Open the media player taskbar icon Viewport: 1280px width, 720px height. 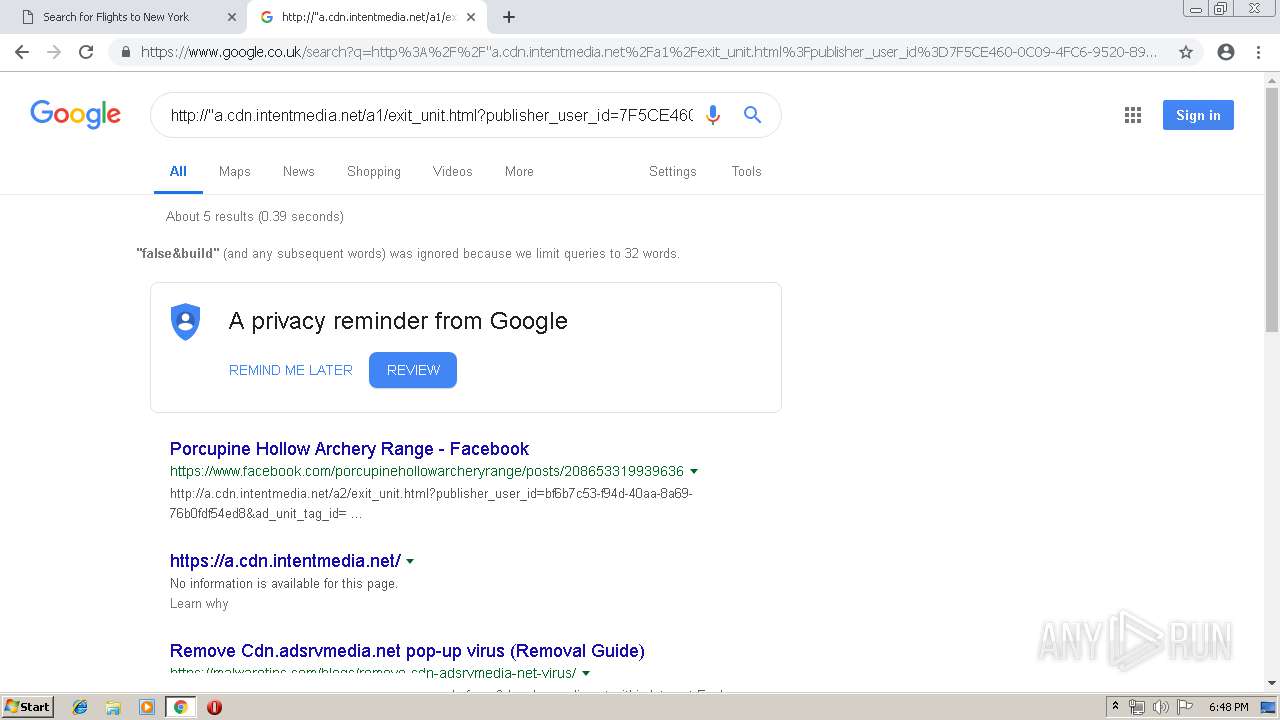click(147, 707)
